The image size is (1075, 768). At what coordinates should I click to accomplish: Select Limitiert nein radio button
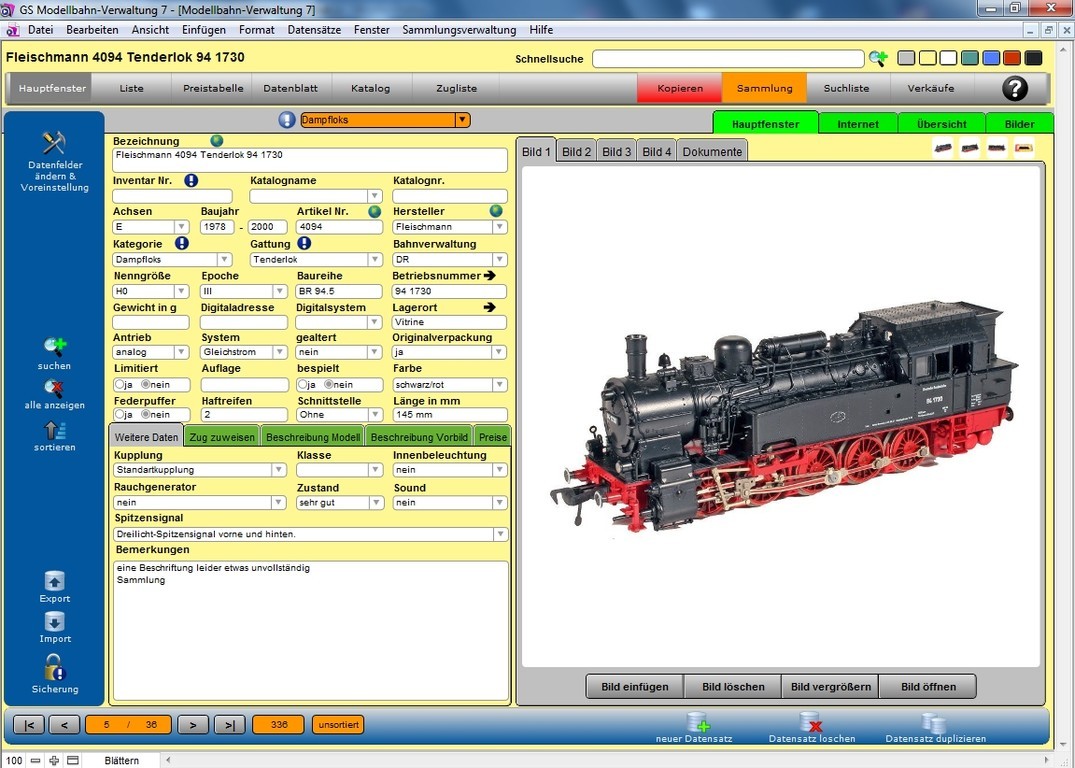pyautogui.click(x=145, y=385)
